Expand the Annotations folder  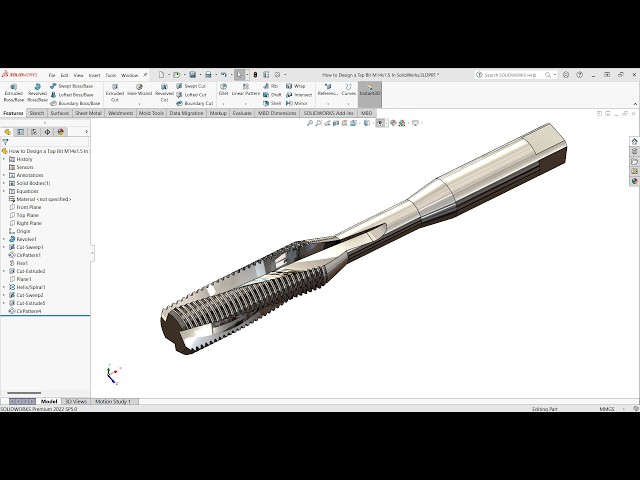tap(4, 175)
